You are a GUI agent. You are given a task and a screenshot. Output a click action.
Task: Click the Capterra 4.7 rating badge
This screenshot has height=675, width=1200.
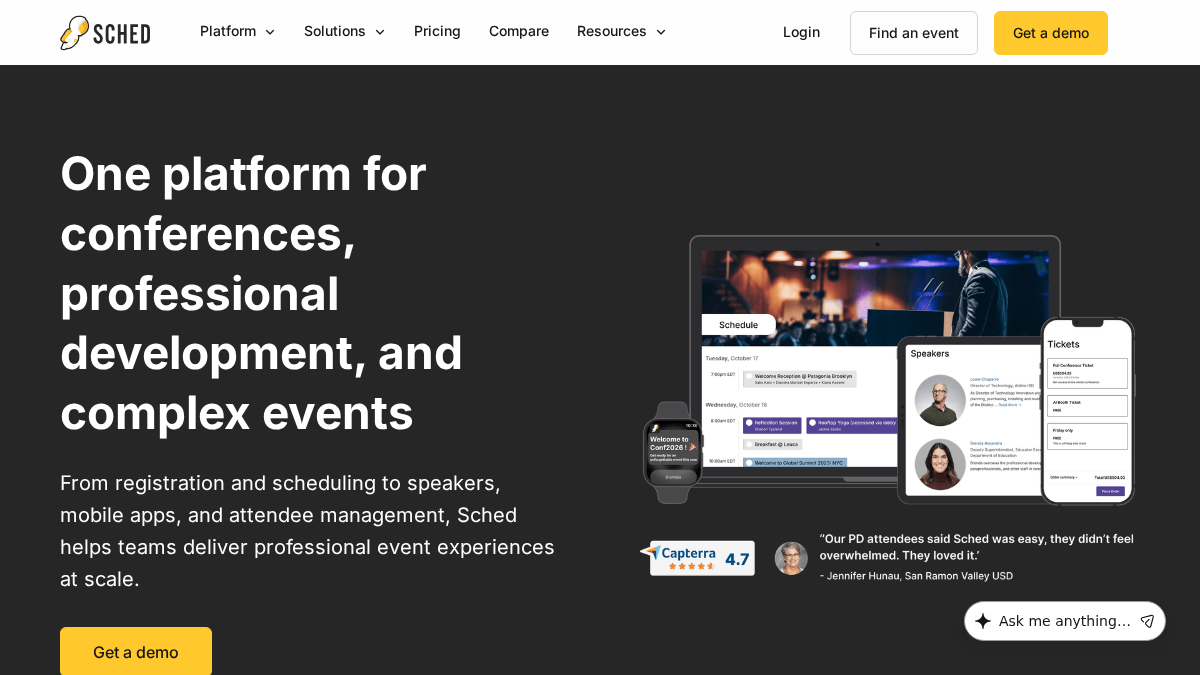(697, 558)
